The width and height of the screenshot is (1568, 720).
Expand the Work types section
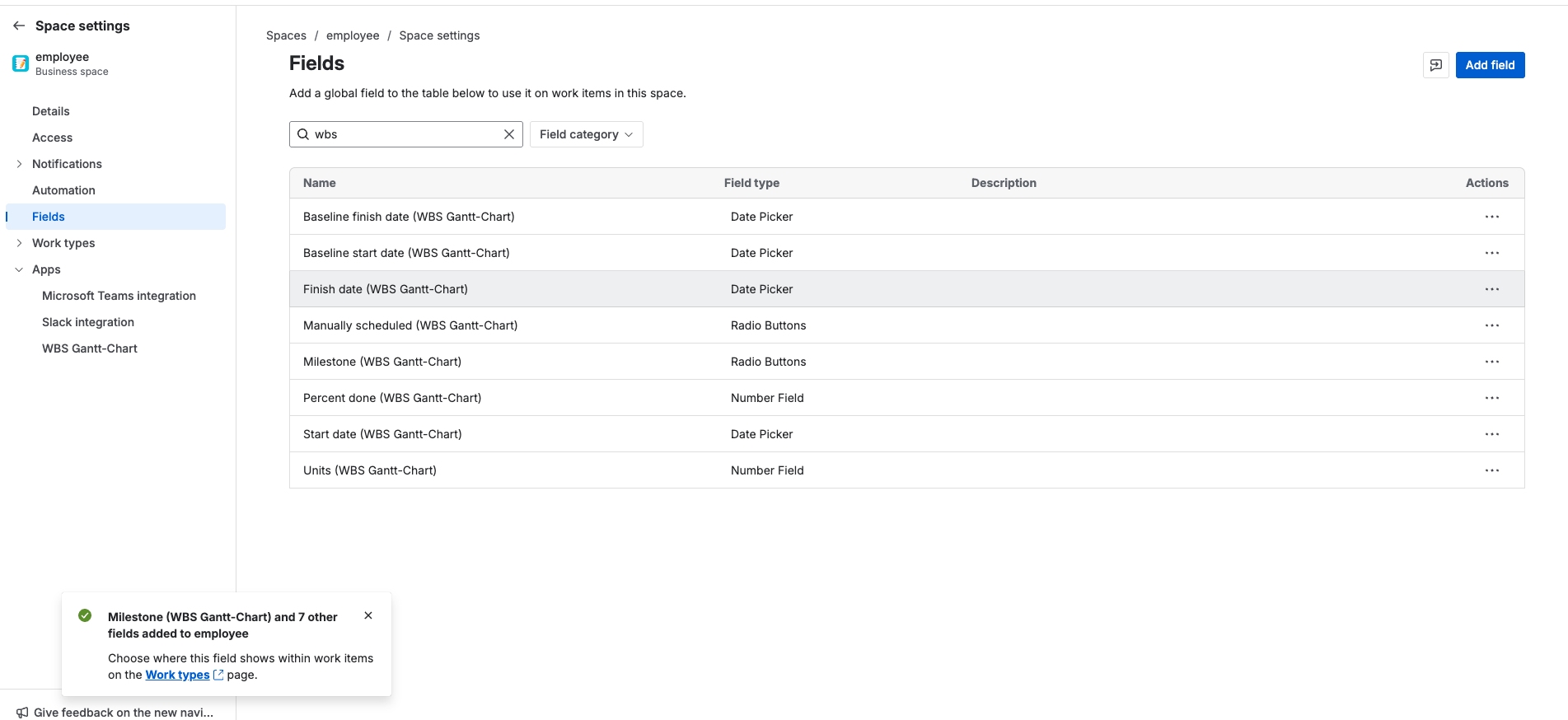[19, 243]
